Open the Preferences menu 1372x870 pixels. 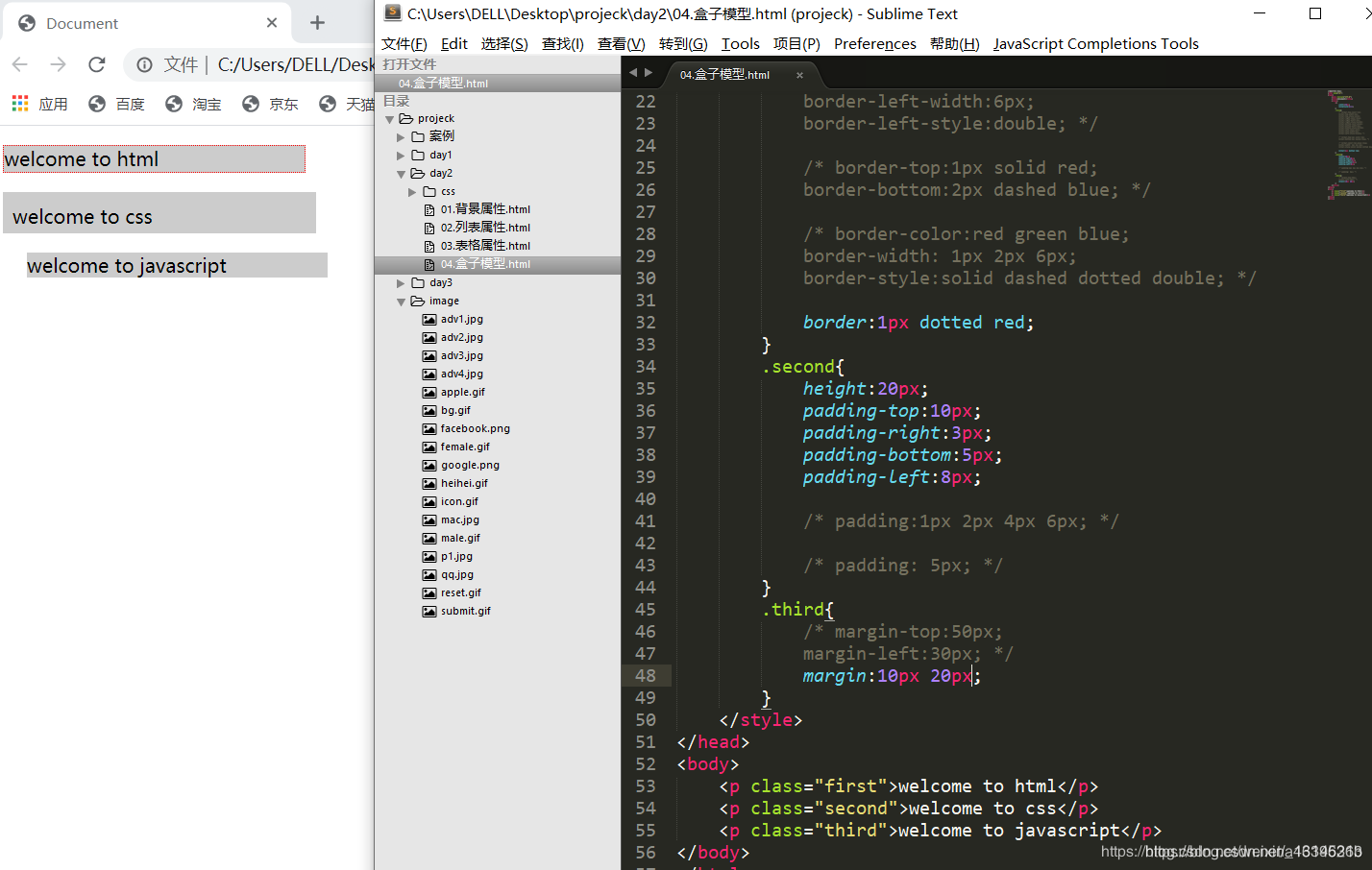point(875,43)
